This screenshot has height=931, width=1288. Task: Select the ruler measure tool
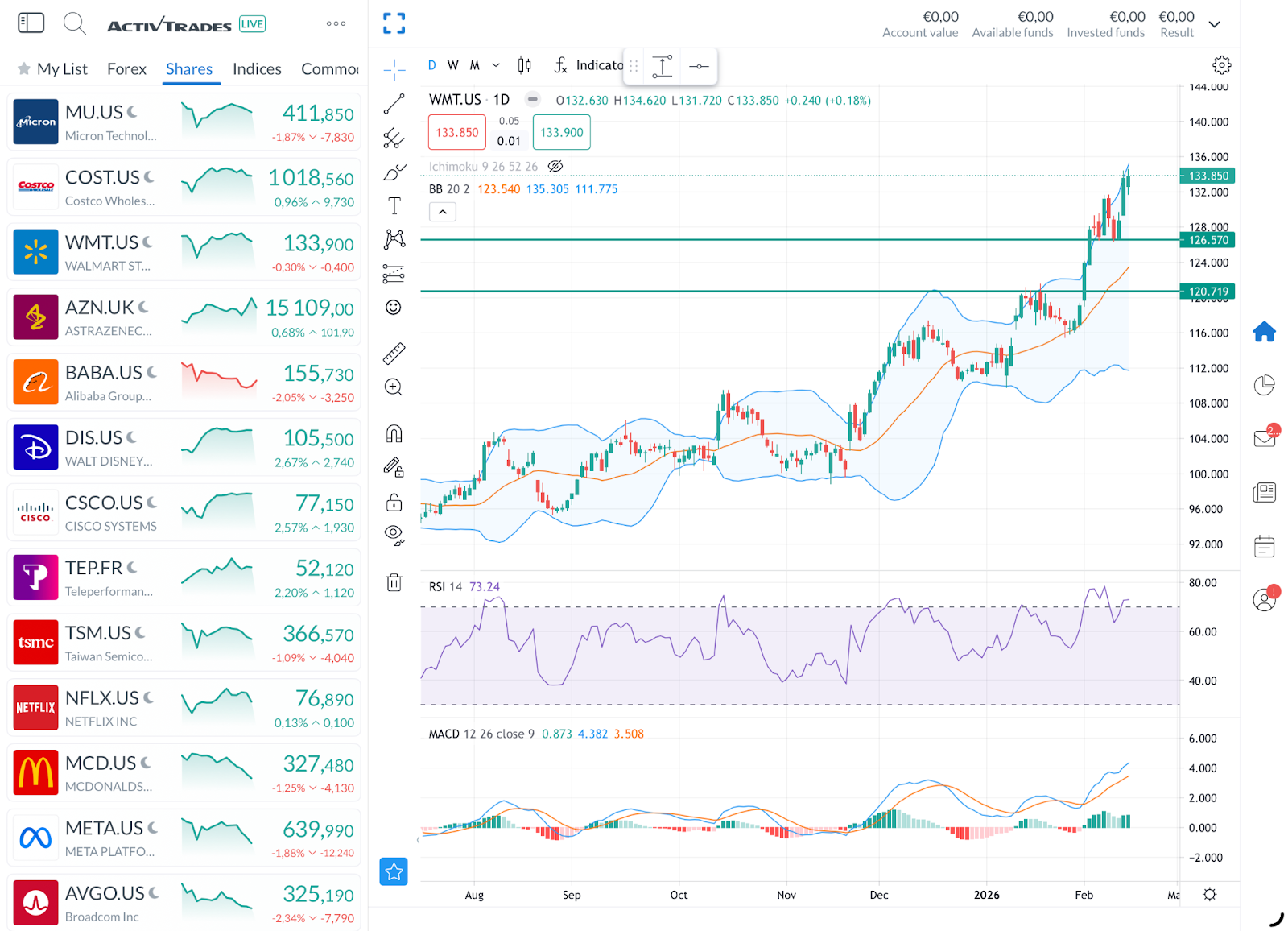tap(394, 353)
